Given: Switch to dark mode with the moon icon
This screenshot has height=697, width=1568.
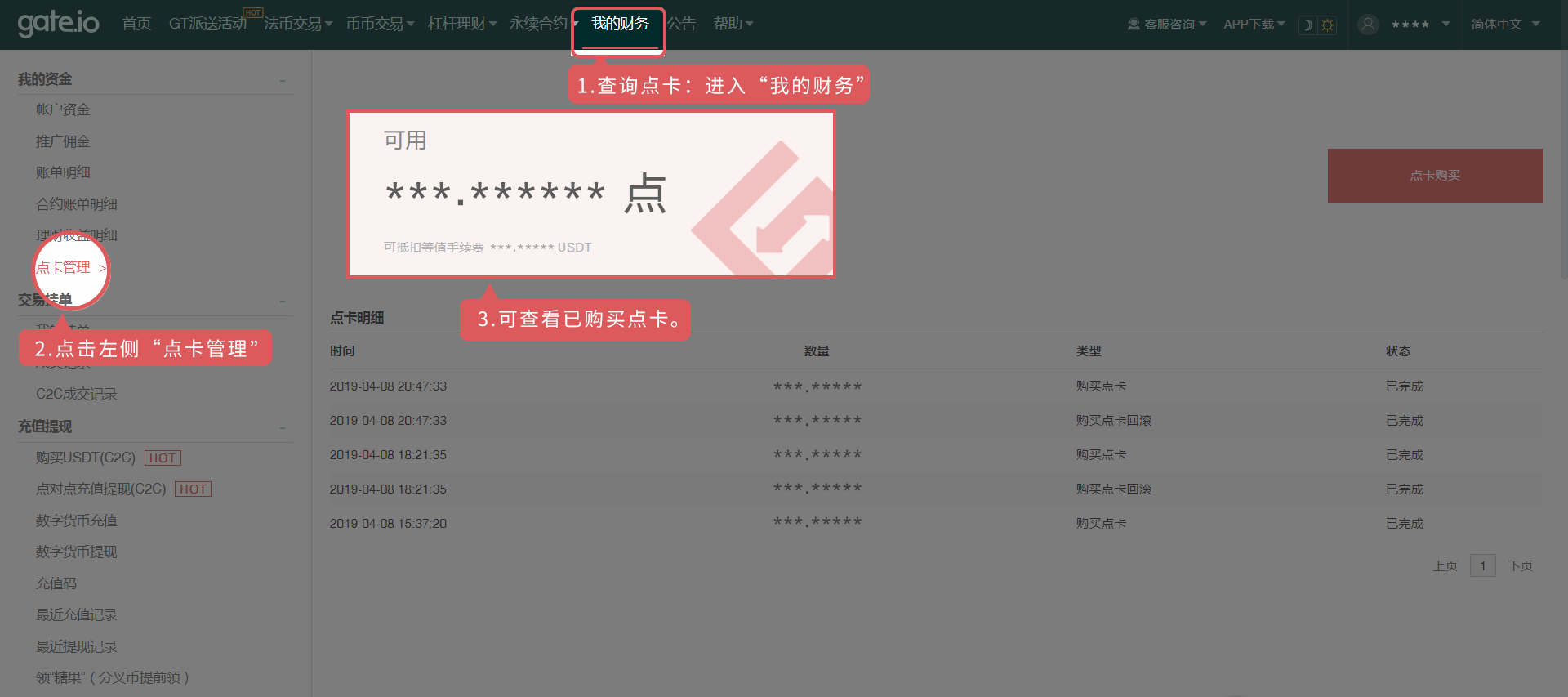Looking at the screenshot, I should coord(1307,25).
